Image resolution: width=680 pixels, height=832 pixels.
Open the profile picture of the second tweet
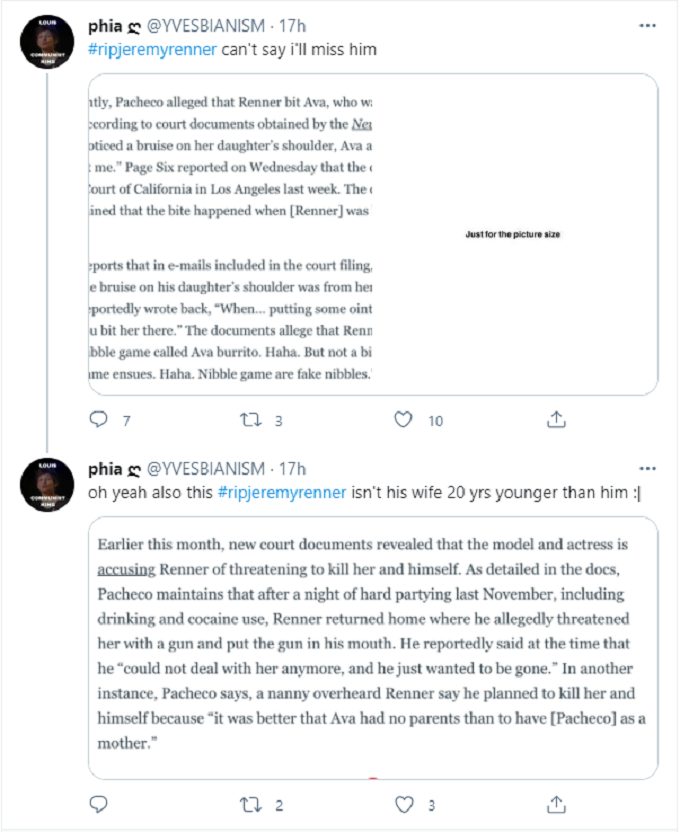[47, 485]
